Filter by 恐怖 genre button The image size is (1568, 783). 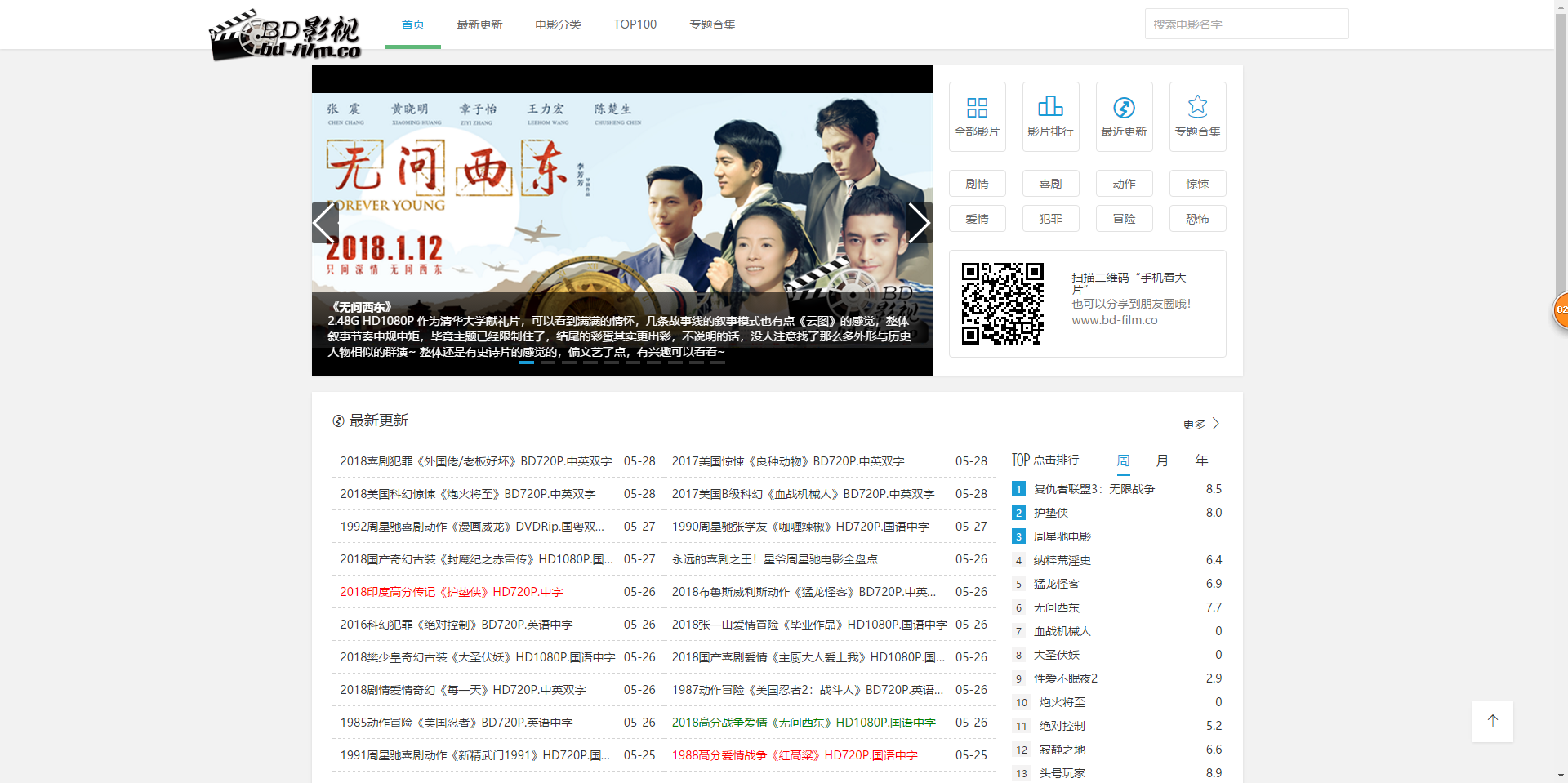click(1197, 219)
